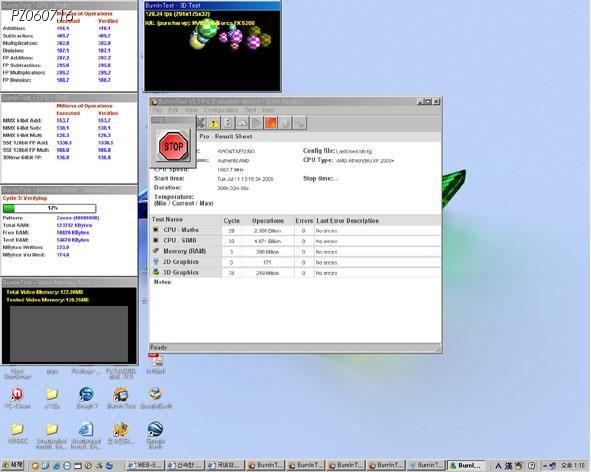
Task: Click the last toolbar icon after the bulb
Action: click(x=300, y=123)
